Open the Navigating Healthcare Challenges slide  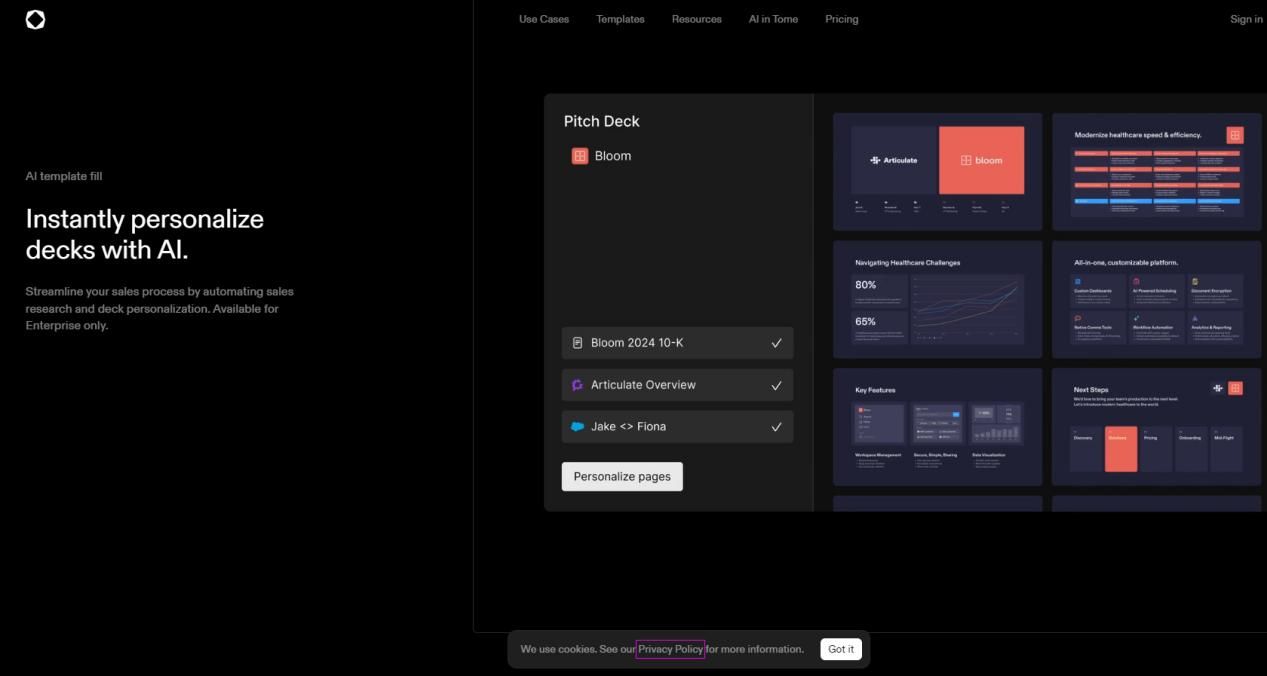coord(937,299)
